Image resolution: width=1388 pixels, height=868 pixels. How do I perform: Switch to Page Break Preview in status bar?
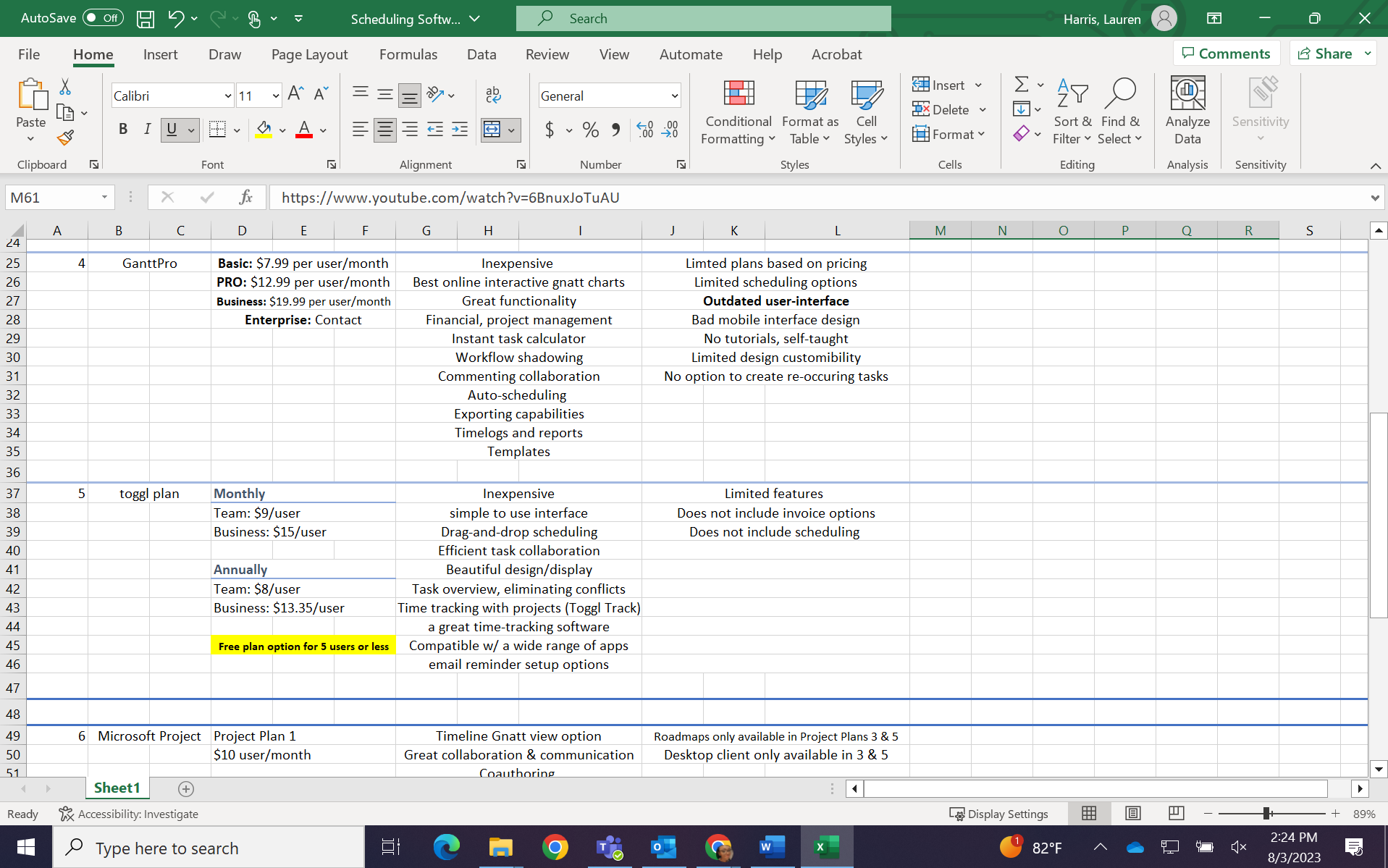(x=1177, y=814)
